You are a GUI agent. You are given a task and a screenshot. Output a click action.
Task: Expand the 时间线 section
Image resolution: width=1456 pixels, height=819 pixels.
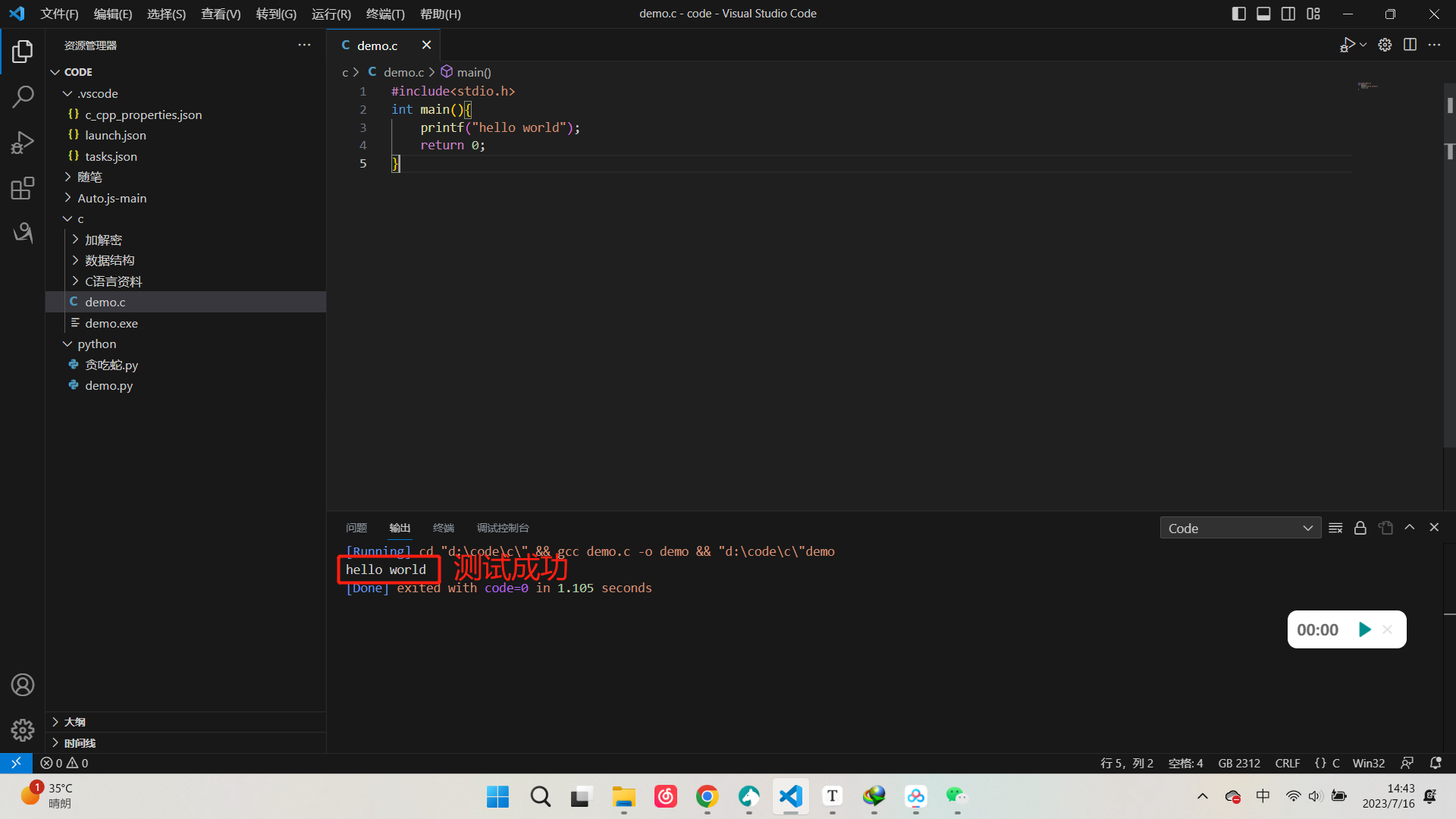point(186,743)
